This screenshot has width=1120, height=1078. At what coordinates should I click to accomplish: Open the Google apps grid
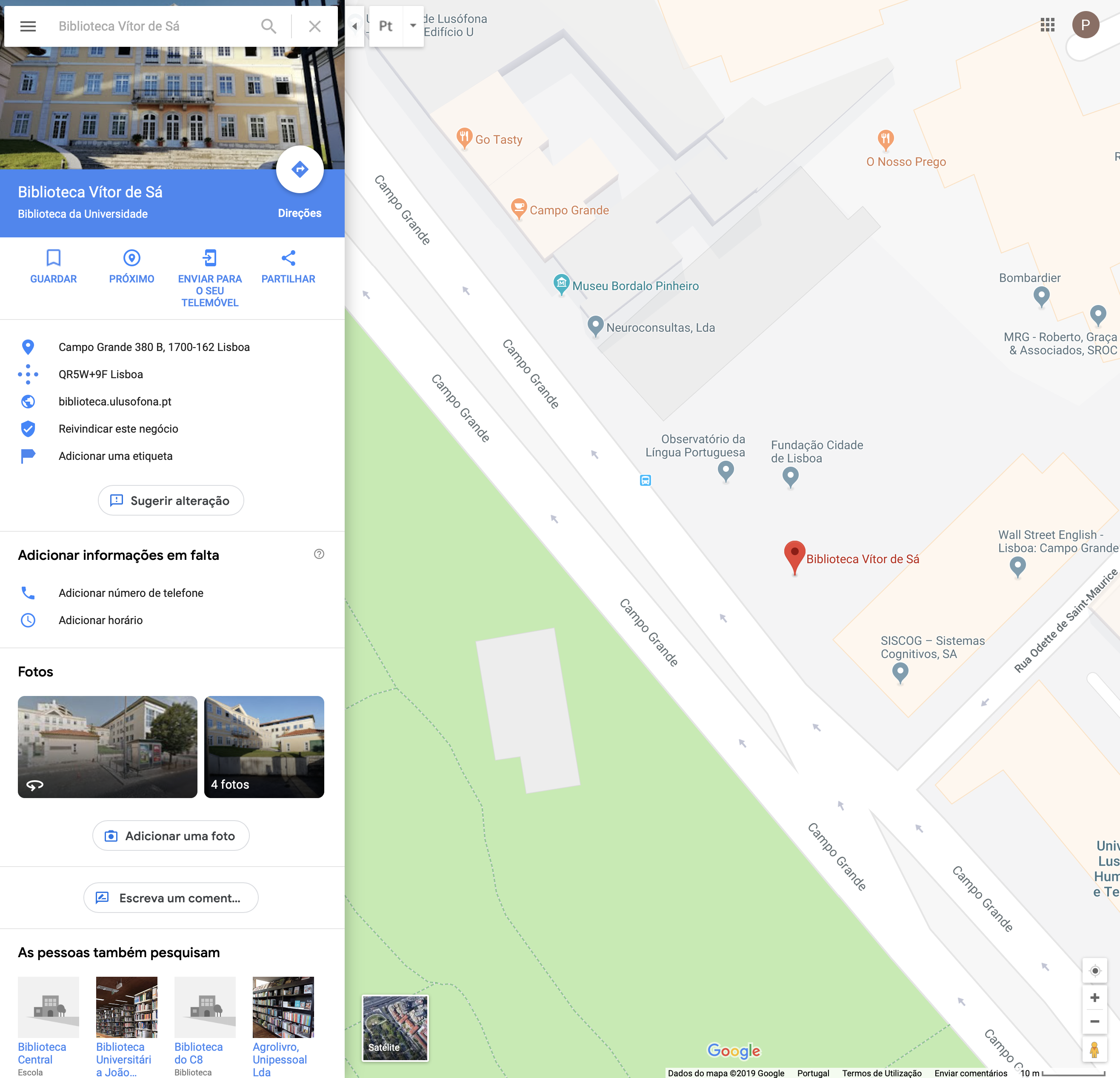click(1047, 25)
